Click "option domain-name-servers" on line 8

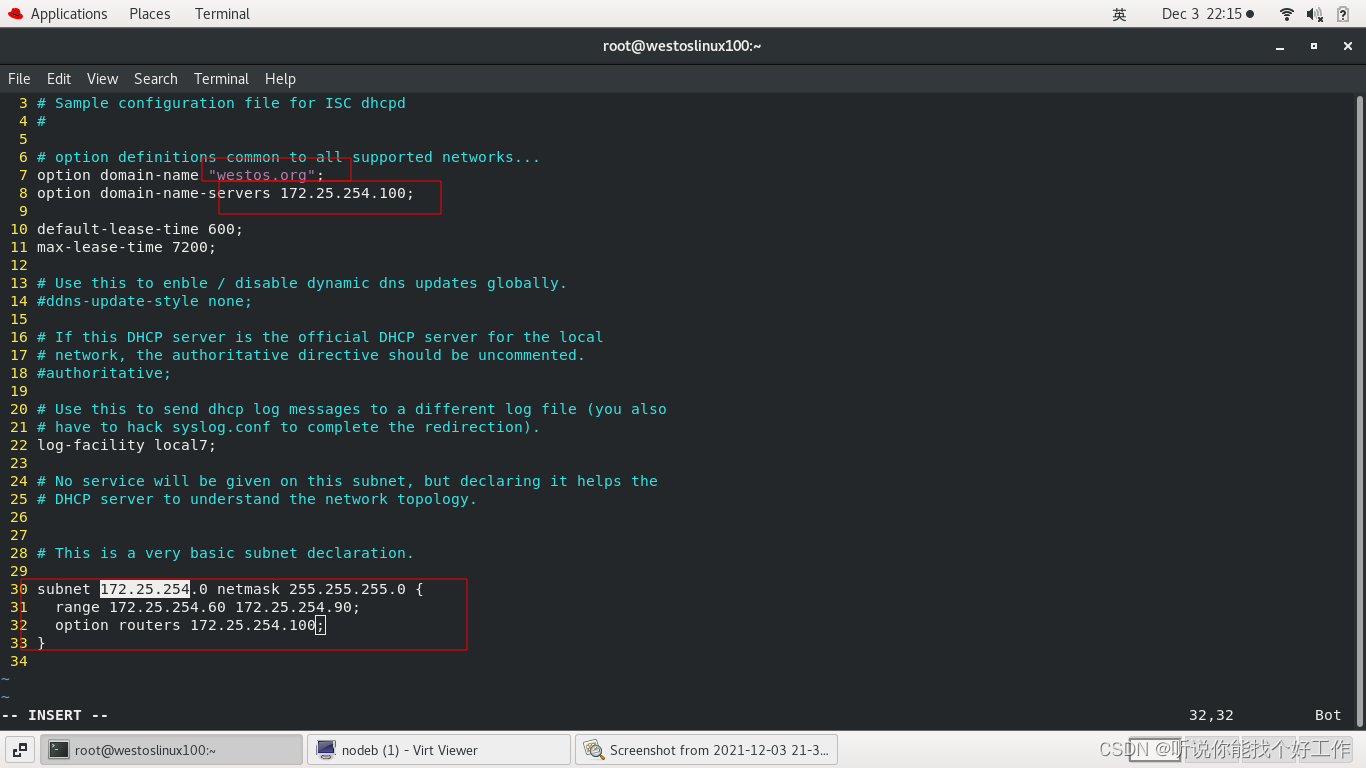pyautogui.click(x=154, y=193)
